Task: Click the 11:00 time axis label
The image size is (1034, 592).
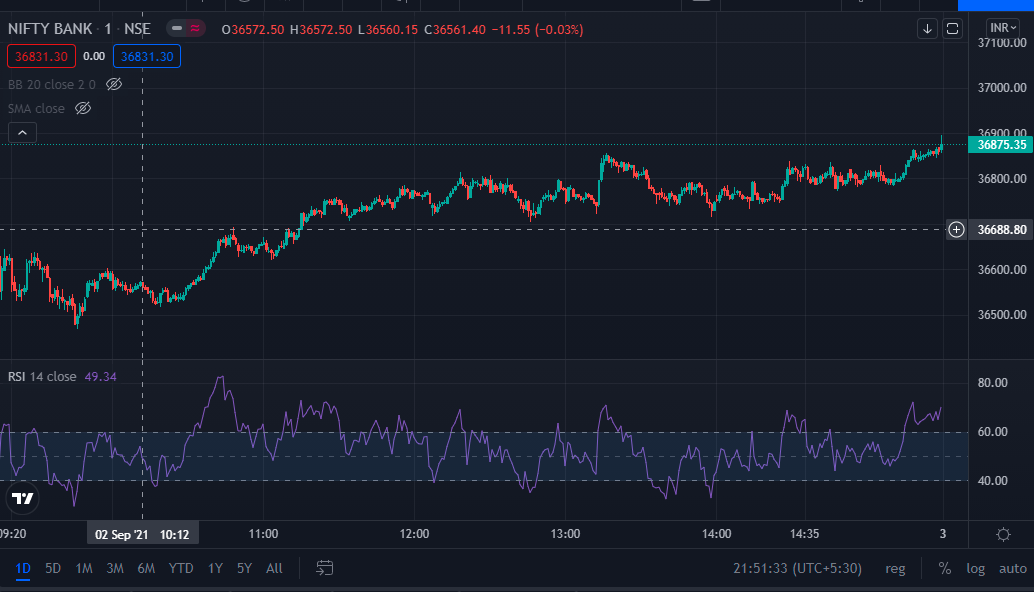Action: [x=263, y=534]
